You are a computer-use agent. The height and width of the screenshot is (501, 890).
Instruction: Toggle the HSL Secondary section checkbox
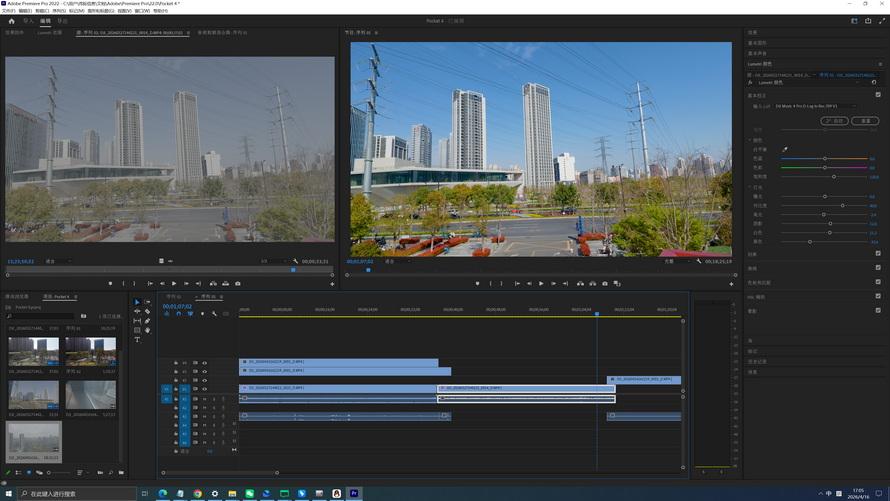pos(878,297)
